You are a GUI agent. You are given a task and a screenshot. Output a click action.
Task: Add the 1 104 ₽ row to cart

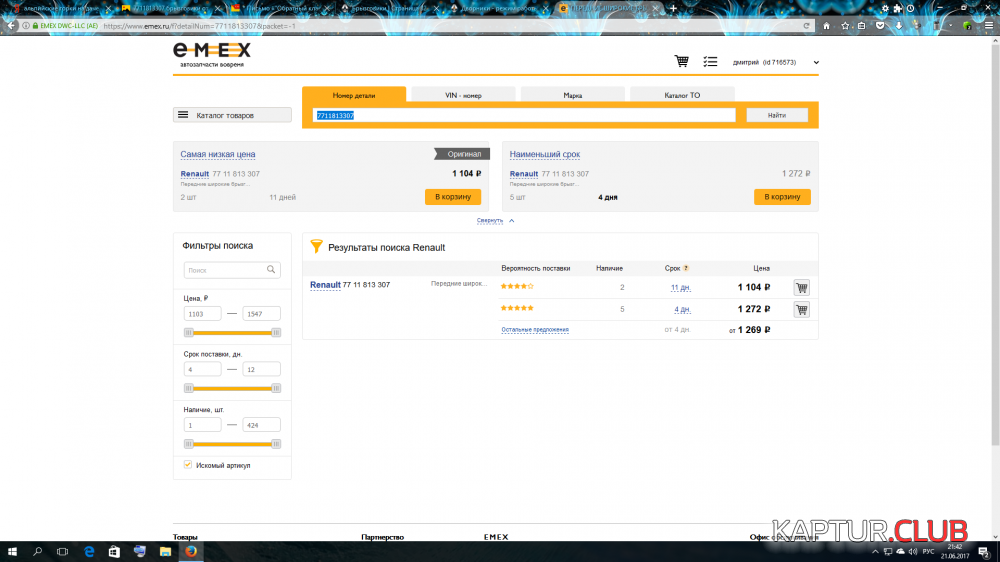(802, 288)
